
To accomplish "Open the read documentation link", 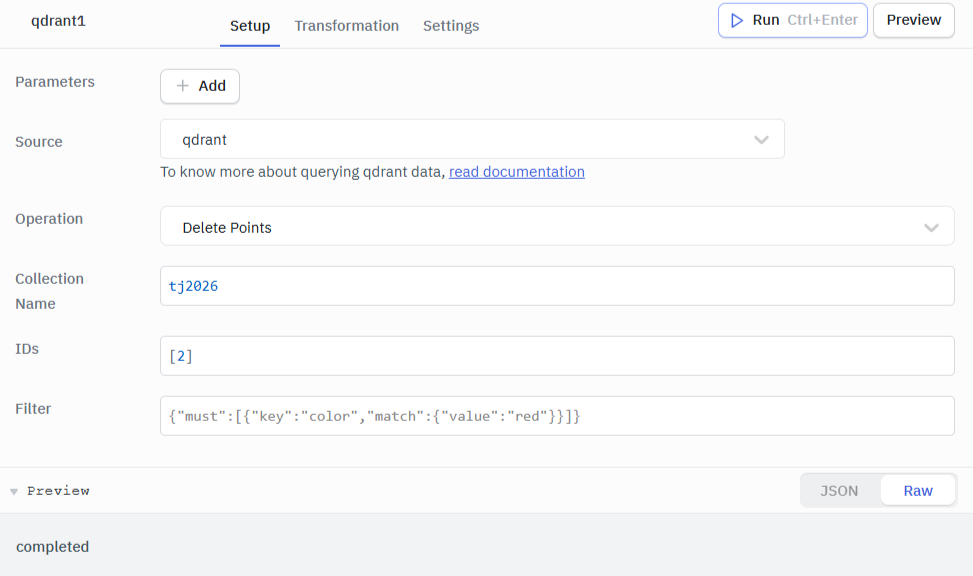I will [x=516, y=172].
